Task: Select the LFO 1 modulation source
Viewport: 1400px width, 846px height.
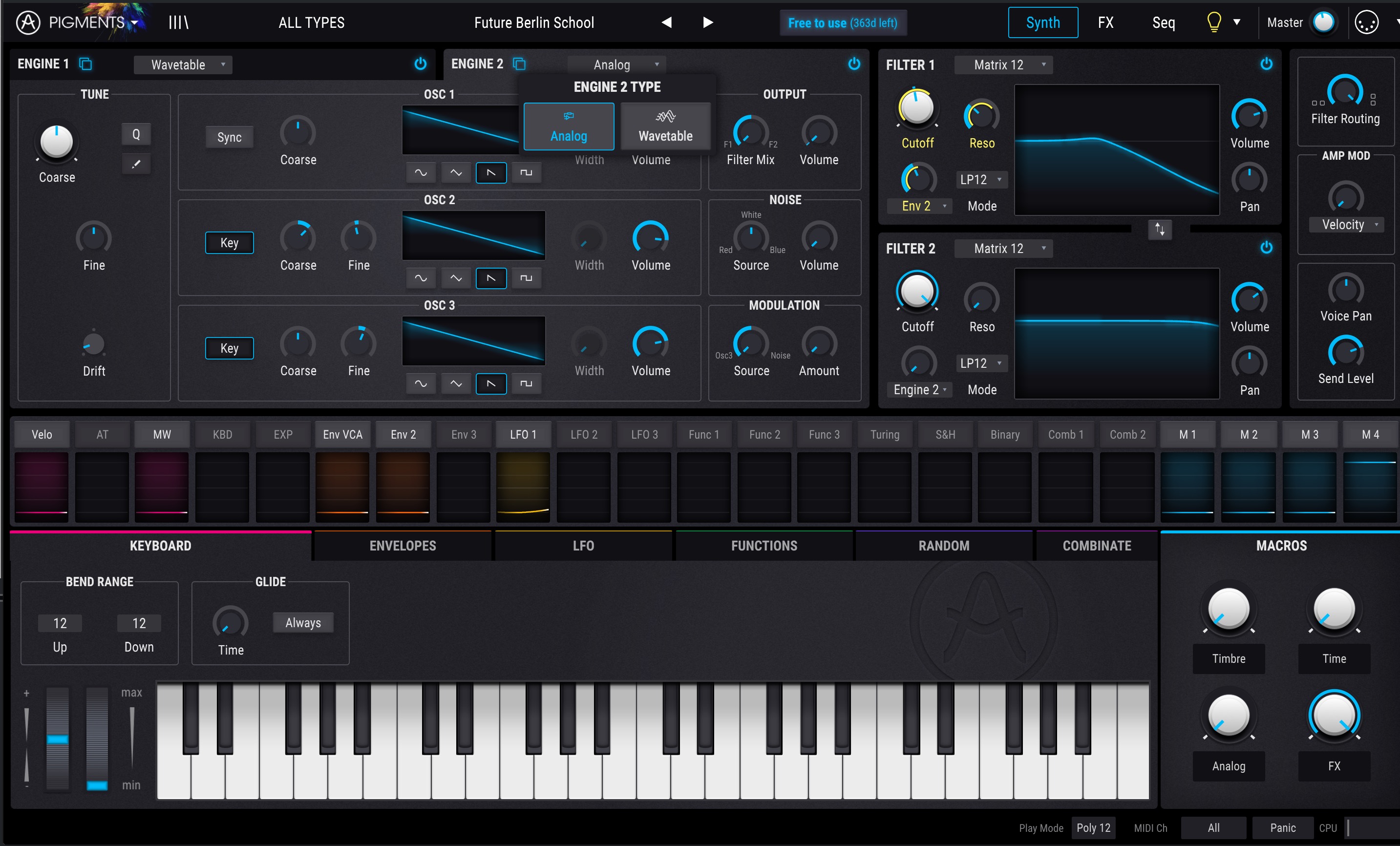Action: tap(523, 435)
